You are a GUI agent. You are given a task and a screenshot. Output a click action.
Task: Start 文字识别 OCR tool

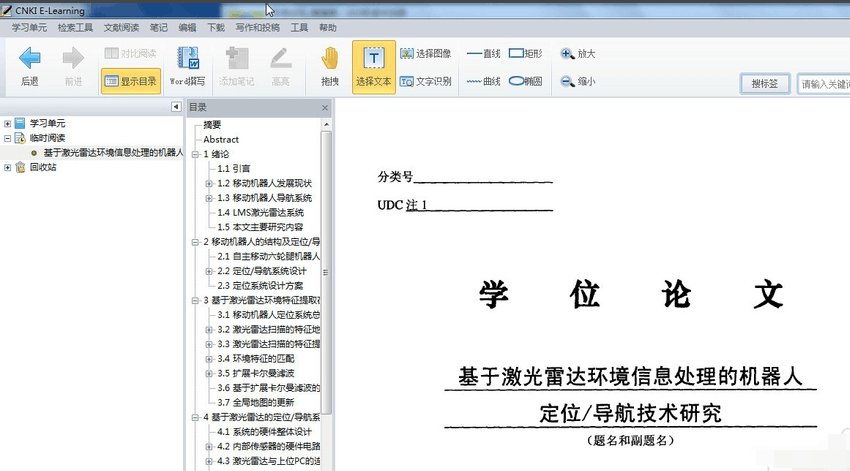426,81
